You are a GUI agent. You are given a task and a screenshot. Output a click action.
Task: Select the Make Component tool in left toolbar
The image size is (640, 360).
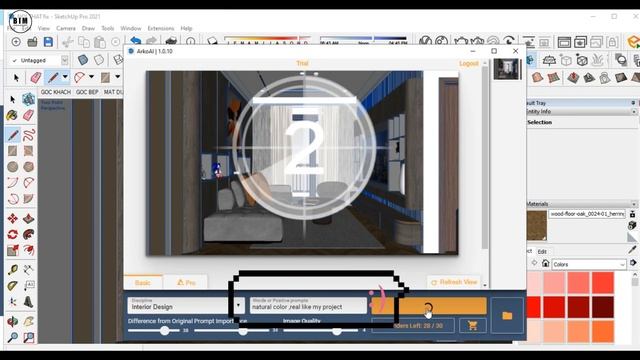click(x=28, y=99)
